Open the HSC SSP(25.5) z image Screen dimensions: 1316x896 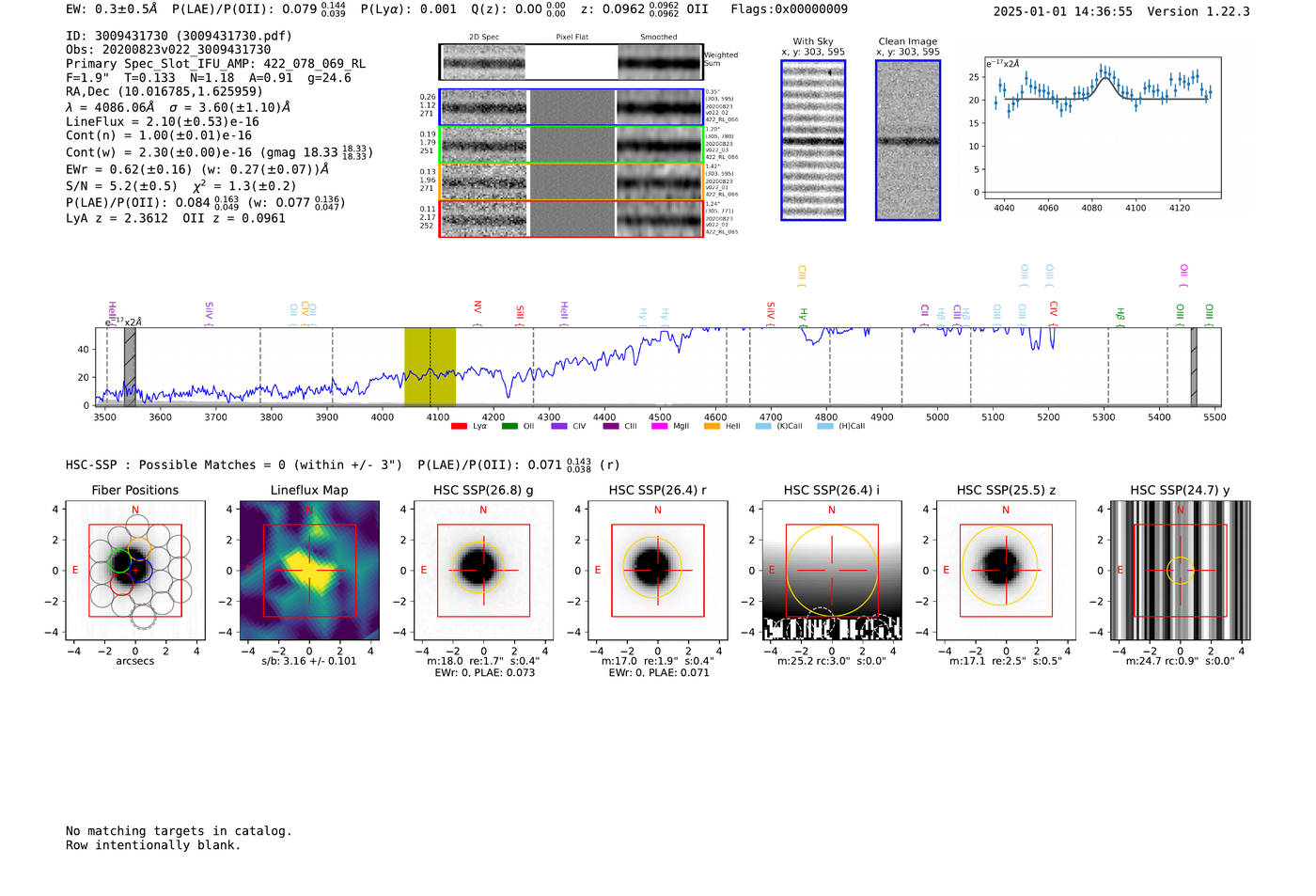[x=1006, y=571]
